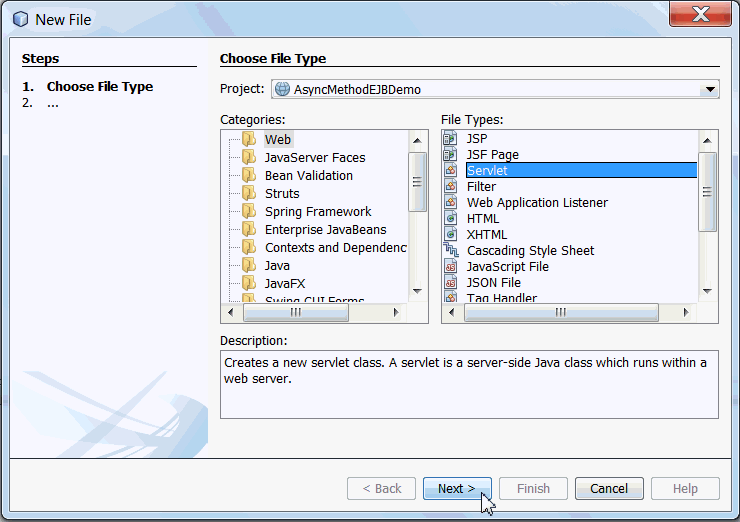Close the New File dialog
The height and width of the screenshot is (522, 740).
click(x=700, y=17)
